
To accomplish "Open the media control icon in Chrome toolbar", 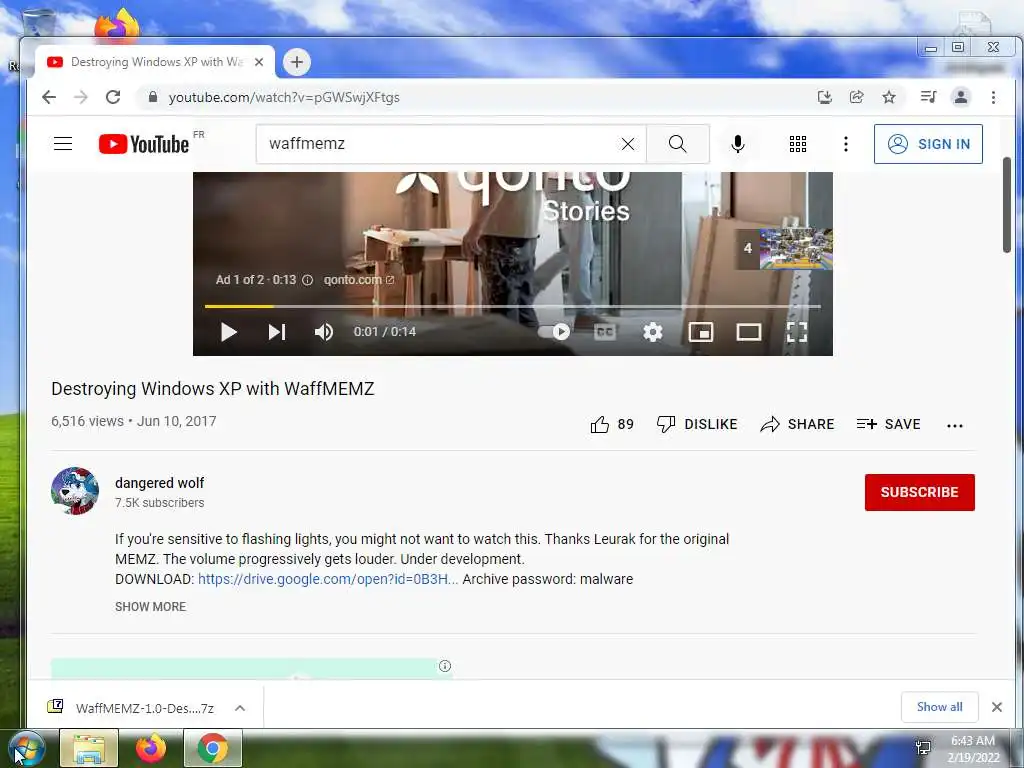I will click(928, 97).
